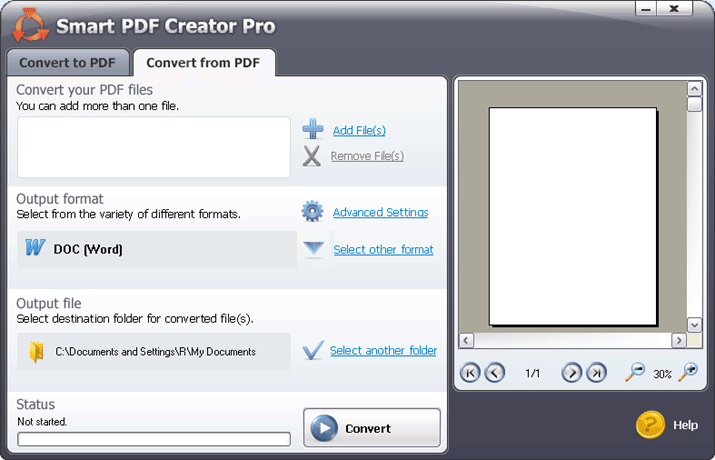
Task: Select the Convert from PDF tab
Action: pos(203,63)
